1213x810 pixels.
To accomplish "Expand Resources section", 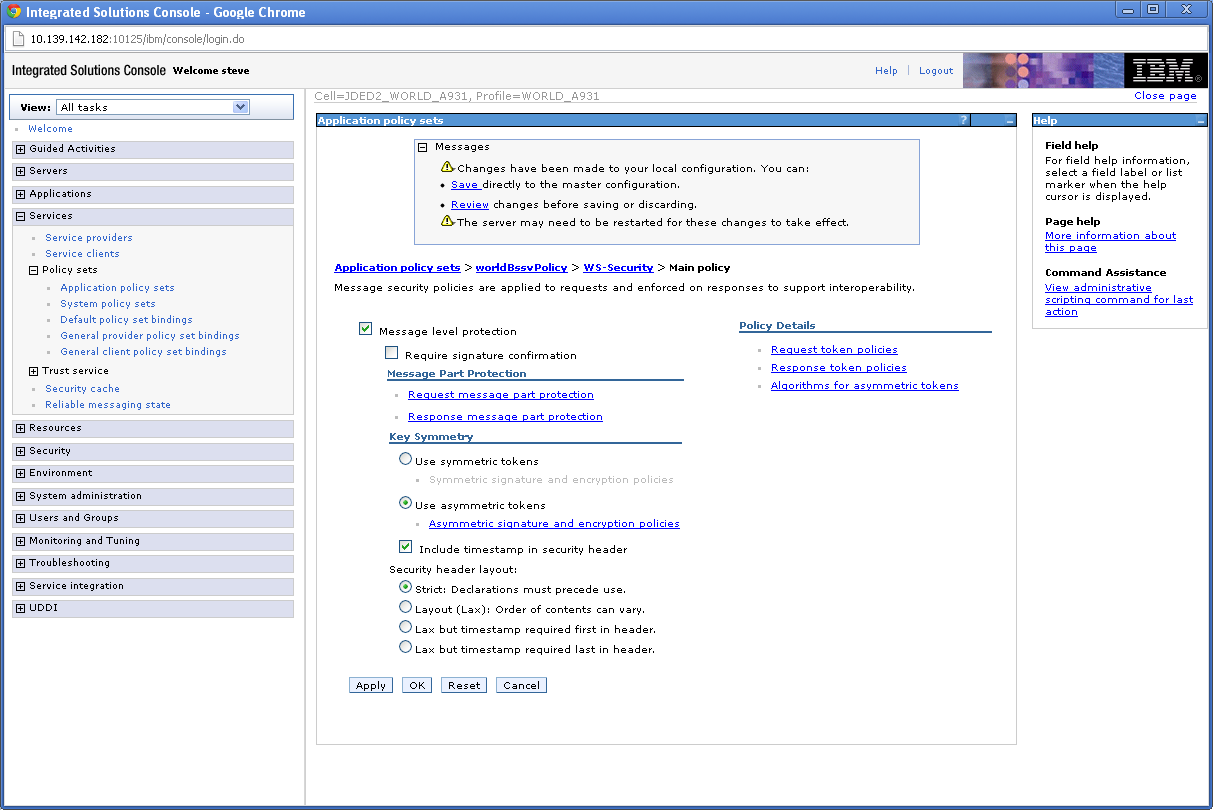I will [x=20, y=428].
